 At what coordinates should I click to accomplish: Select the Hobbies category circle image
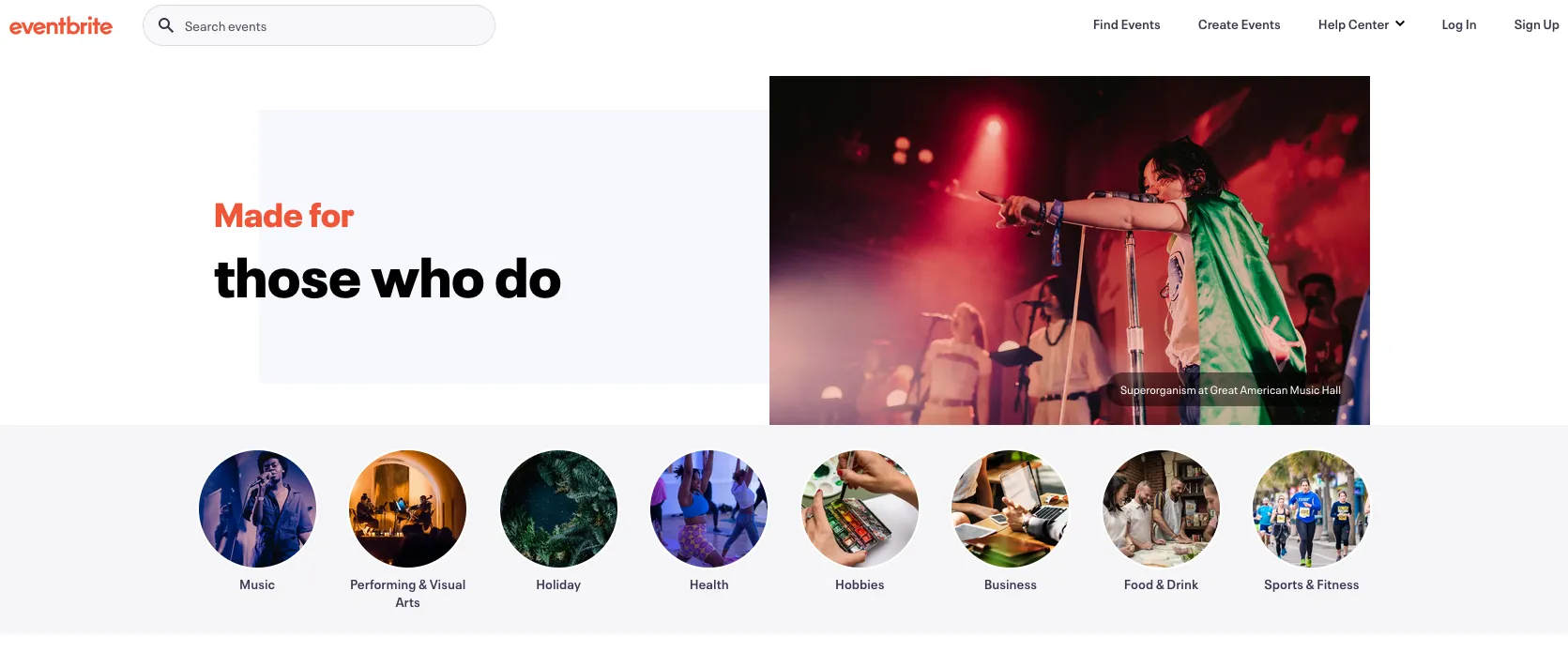coord(860,508)
